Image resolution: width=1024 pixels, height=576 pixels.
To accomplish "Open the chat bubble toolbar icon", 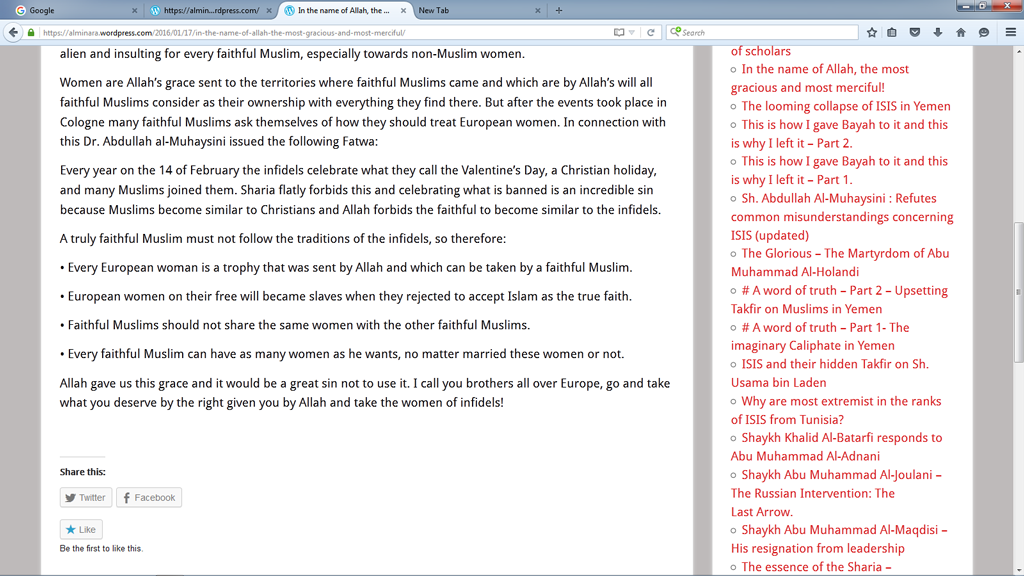I will click(984, 32).
